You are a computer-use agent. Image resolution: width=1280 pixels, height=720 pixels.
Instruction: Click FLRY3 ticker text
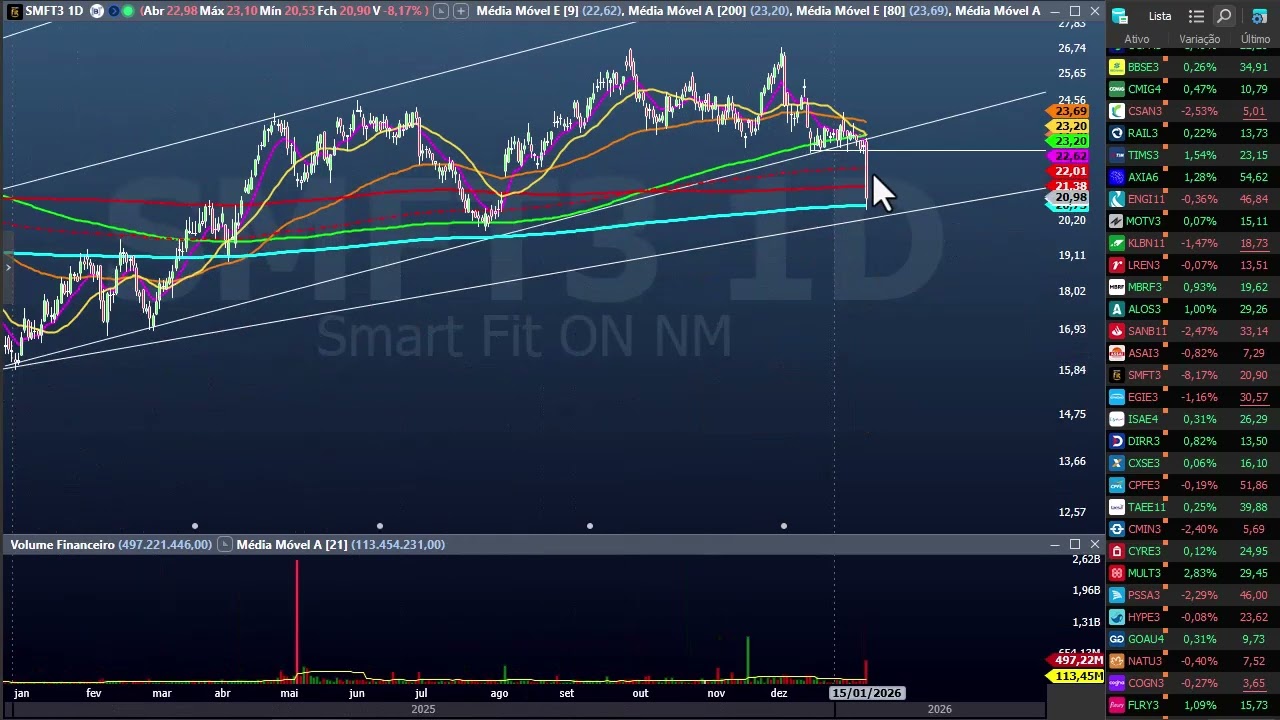(x=1144, y=705)
